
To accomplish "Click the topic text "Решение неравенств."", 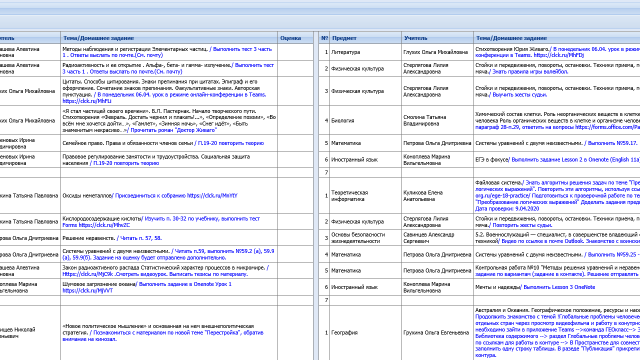I will pyautogui.click(x=89, y=238).
